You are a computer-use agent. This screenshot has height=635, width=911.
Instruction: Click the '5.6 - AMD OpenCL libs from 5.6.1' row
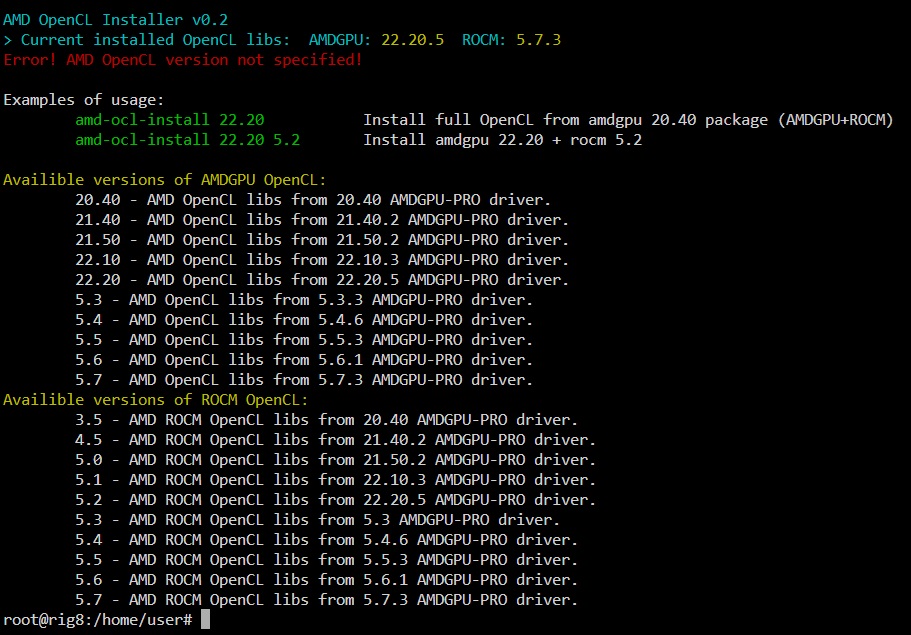[x=304, y=360]
